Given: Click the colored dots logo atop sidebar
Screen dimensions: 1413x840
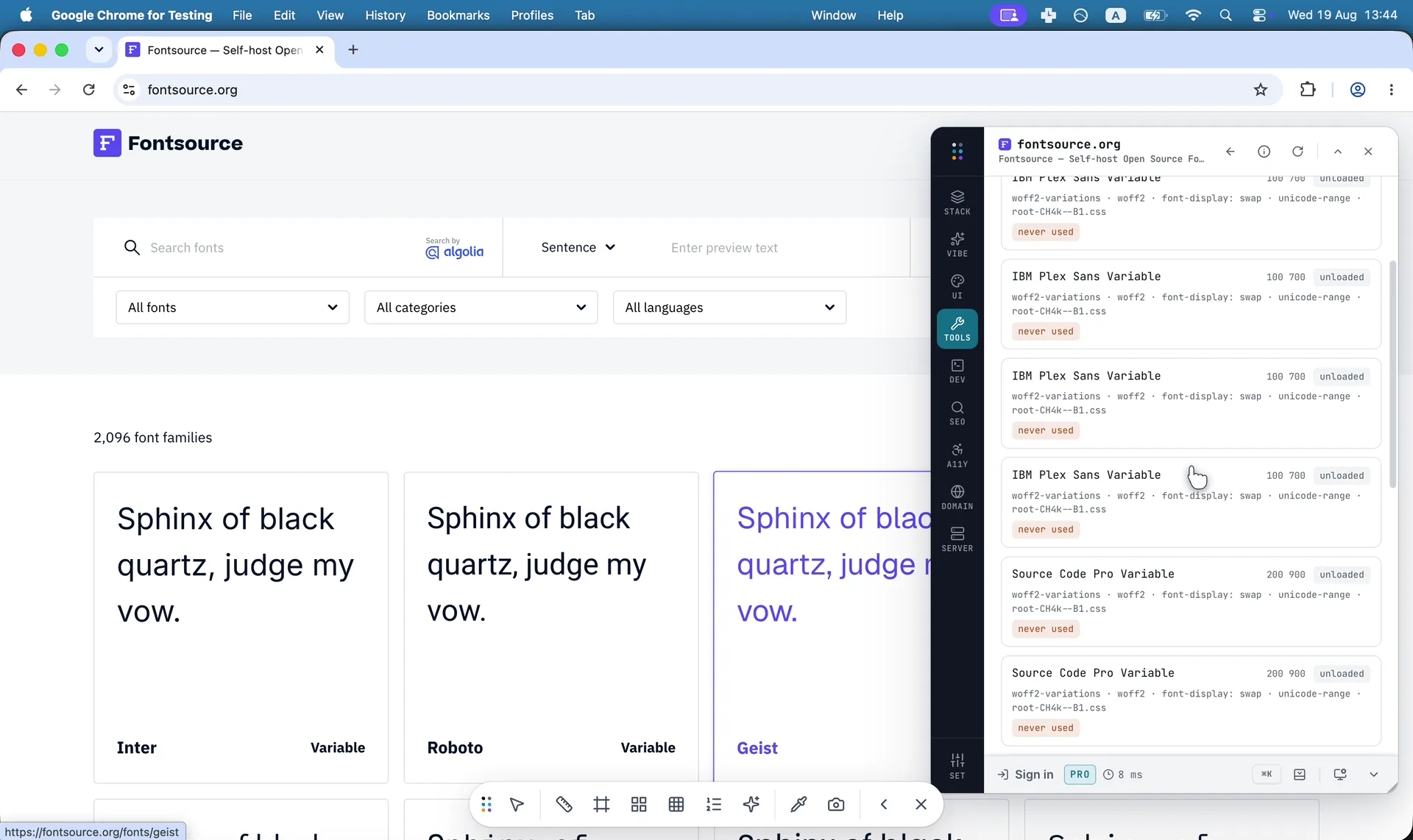Looking at the screenshot, I should click(x=957, y=152).
